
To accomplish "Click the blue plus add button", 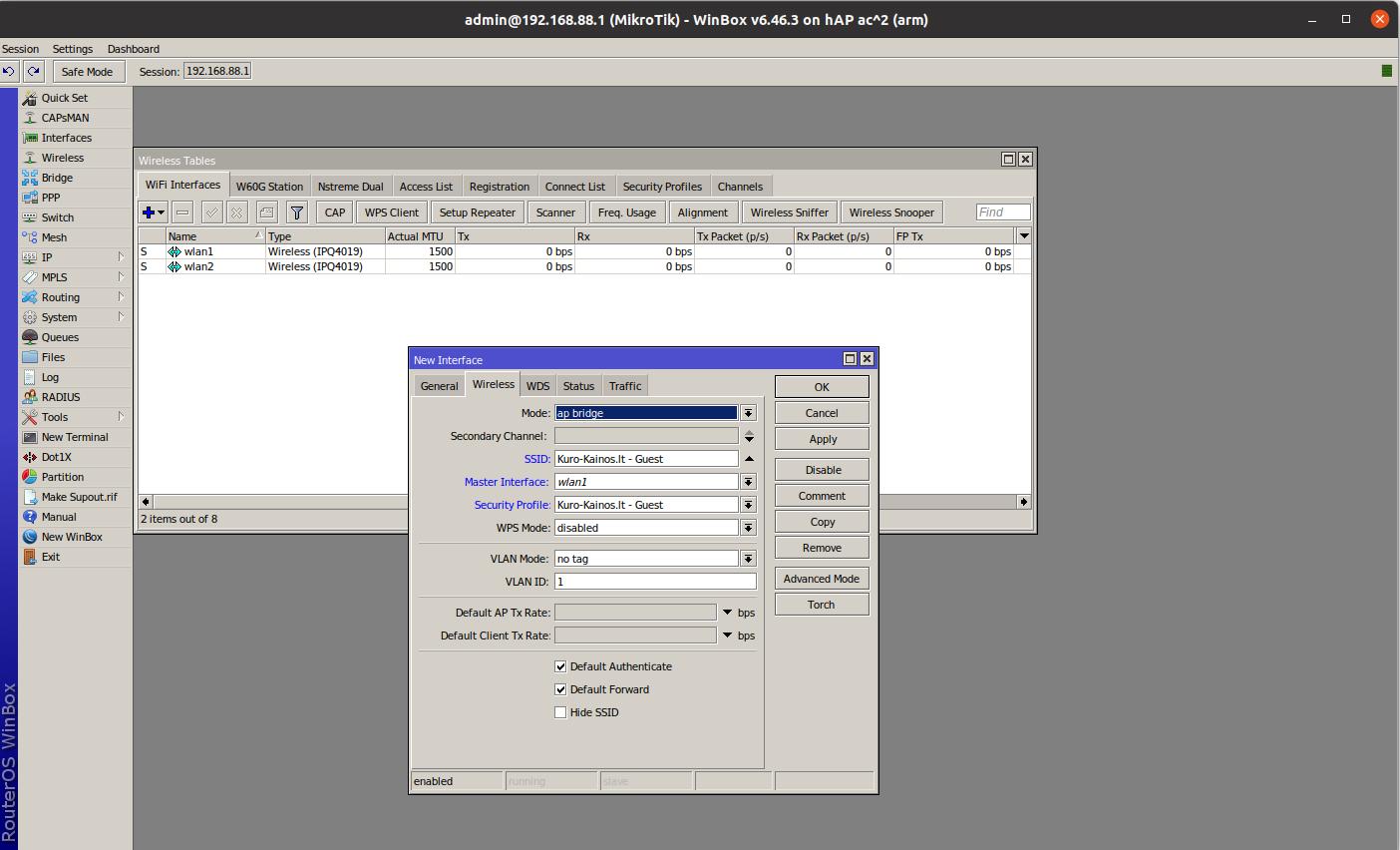I will [x=153, y=212].
